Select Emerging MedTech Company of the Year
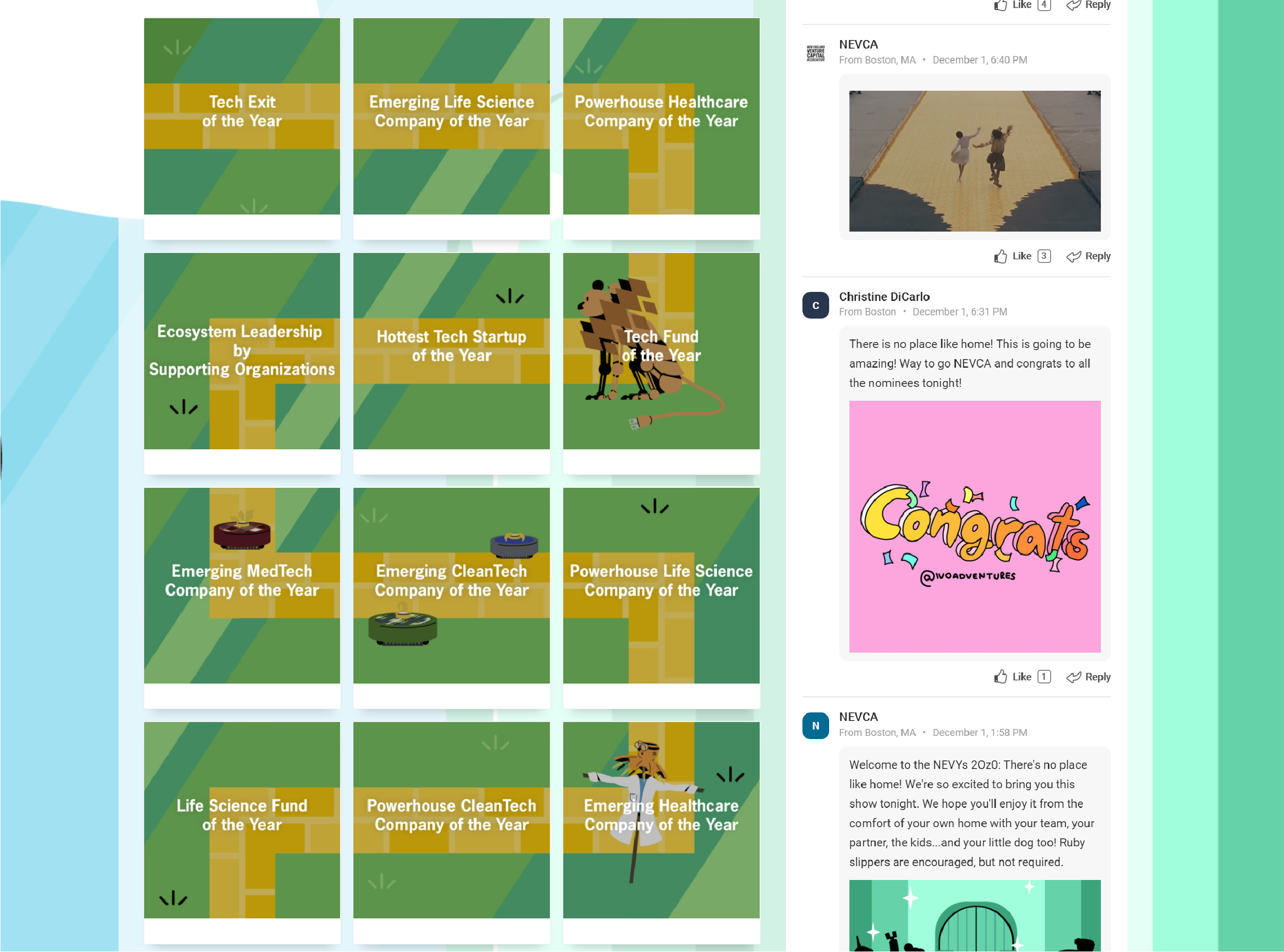Viewport: 1284px width, 952px height. pos(241,598)
